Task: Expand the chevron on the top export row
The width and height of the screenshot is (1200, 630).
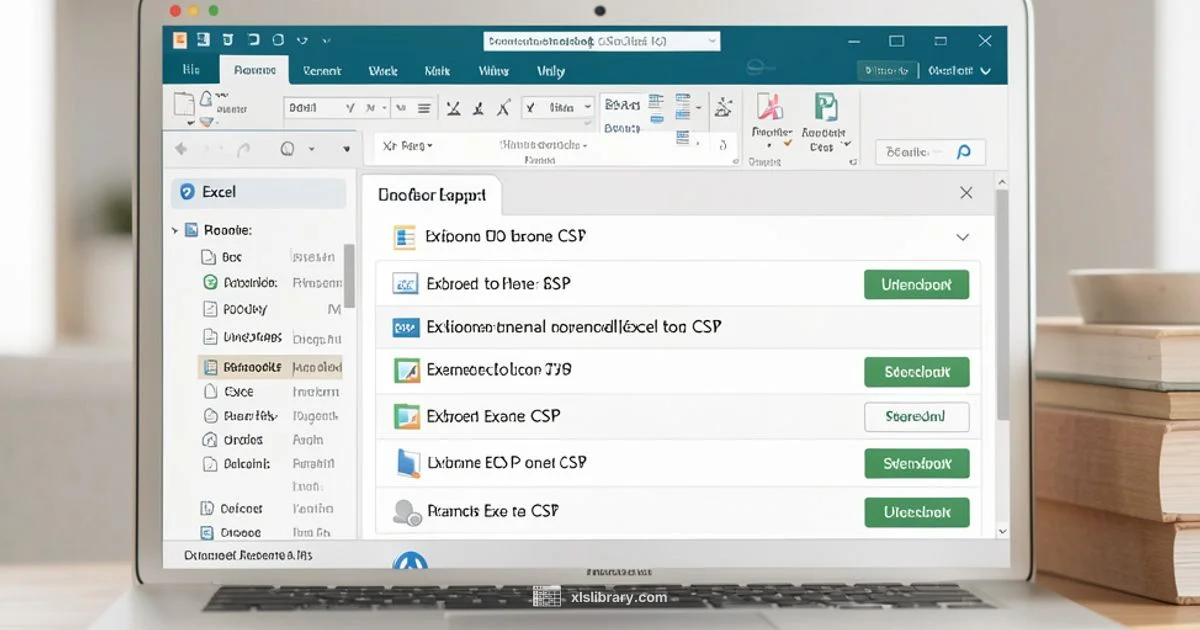Action: click(x=962, y=237)
